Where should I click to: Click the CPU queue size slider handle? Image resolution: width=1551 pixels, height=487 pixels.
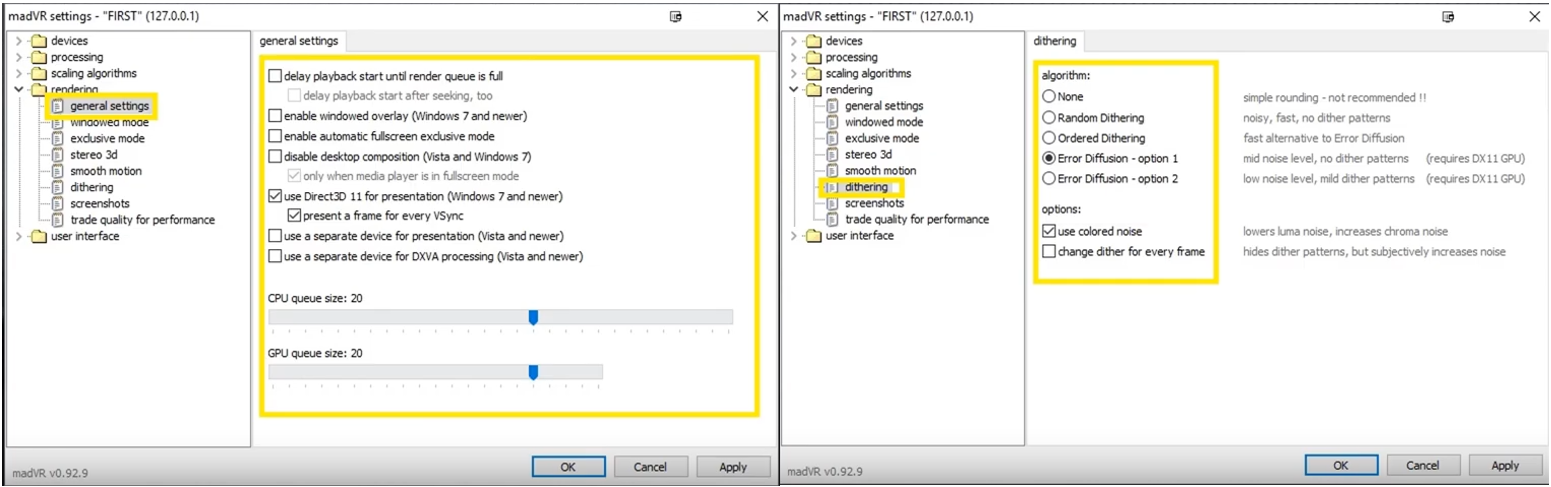(533, 317)
